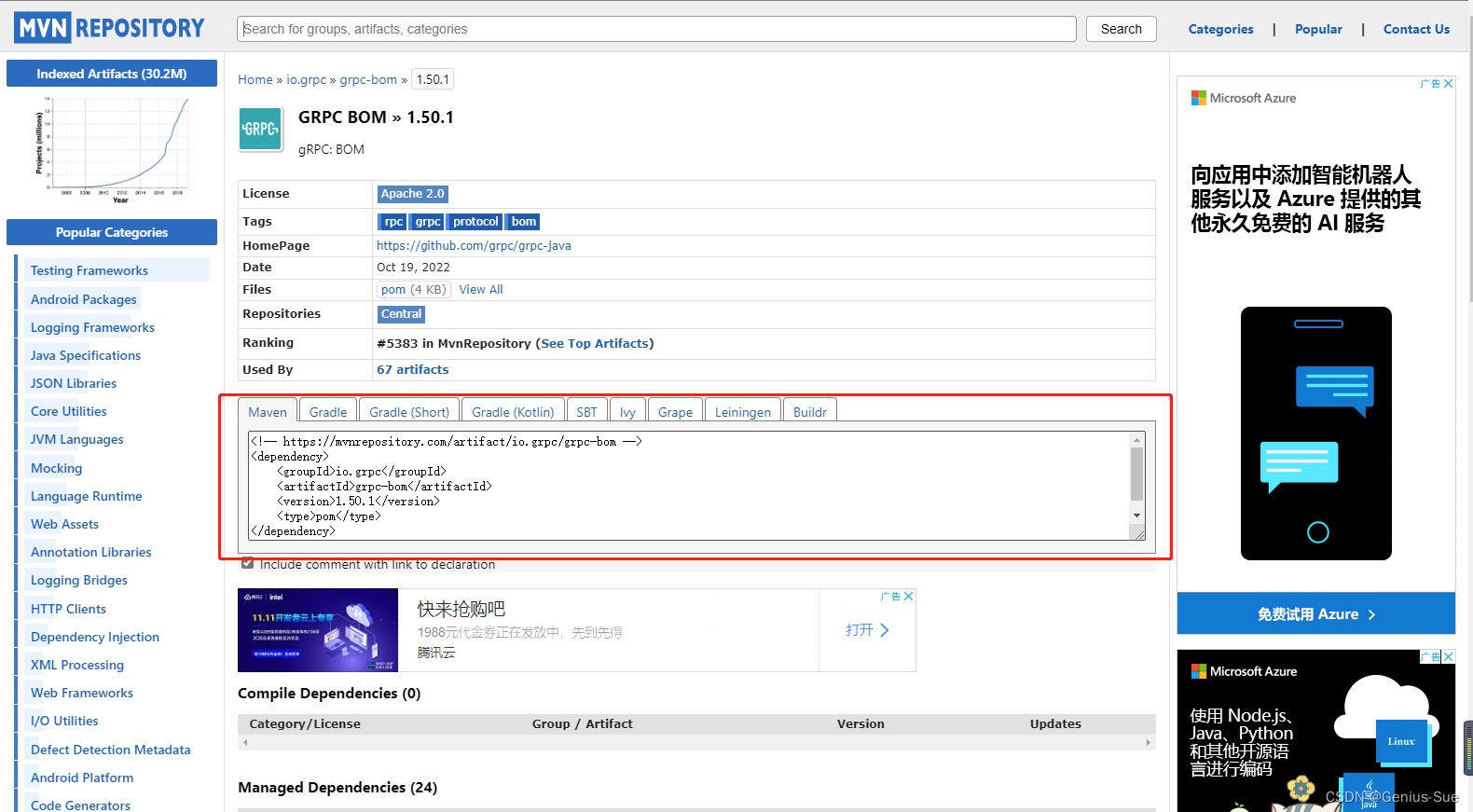Close the top Microsoft Azure ad
Viewport: 1473px width, 812px height.
pos(1448,84)
